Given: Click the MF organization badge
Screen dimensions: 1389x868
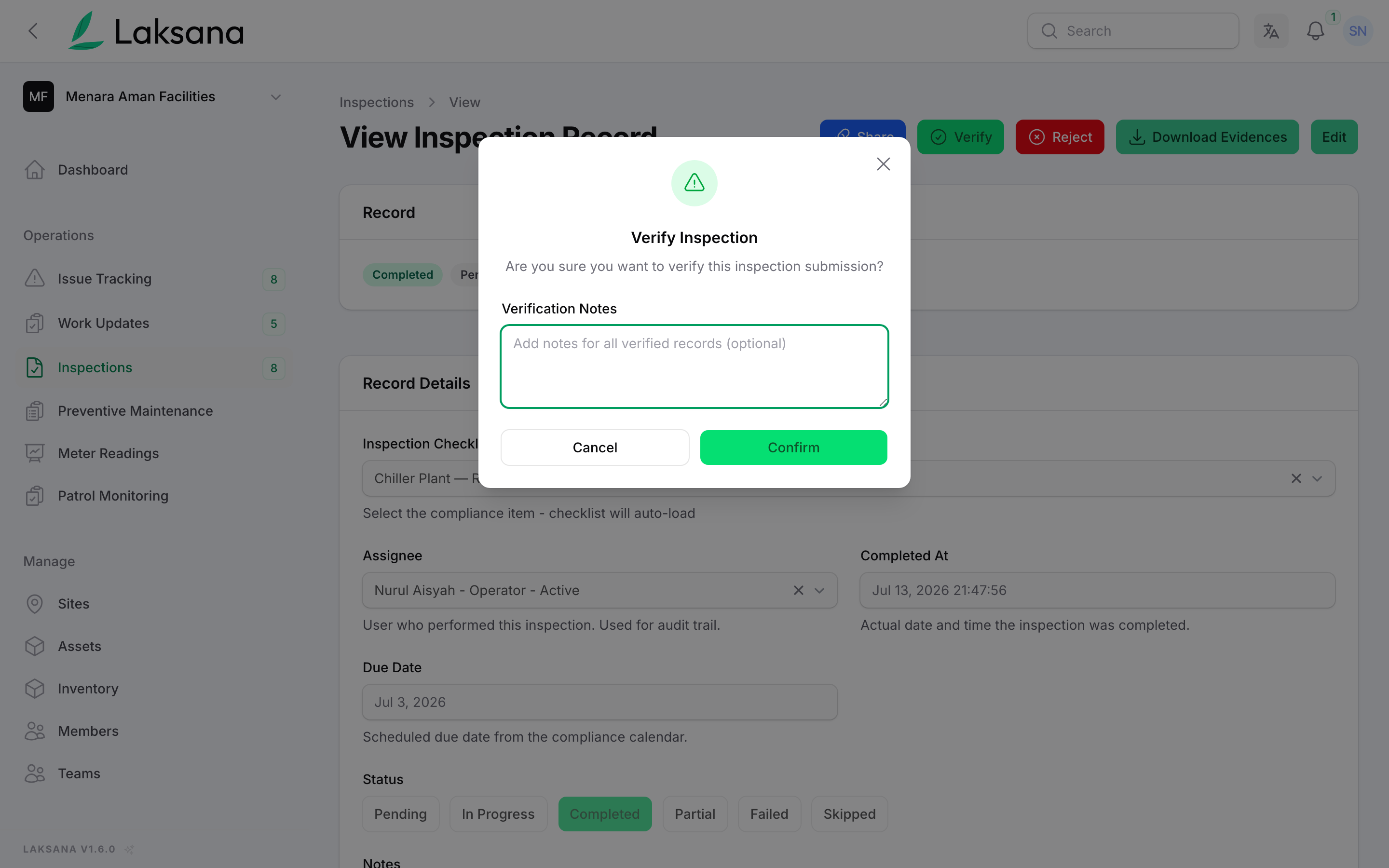Looking at the screenshot, I should point(39,96).
